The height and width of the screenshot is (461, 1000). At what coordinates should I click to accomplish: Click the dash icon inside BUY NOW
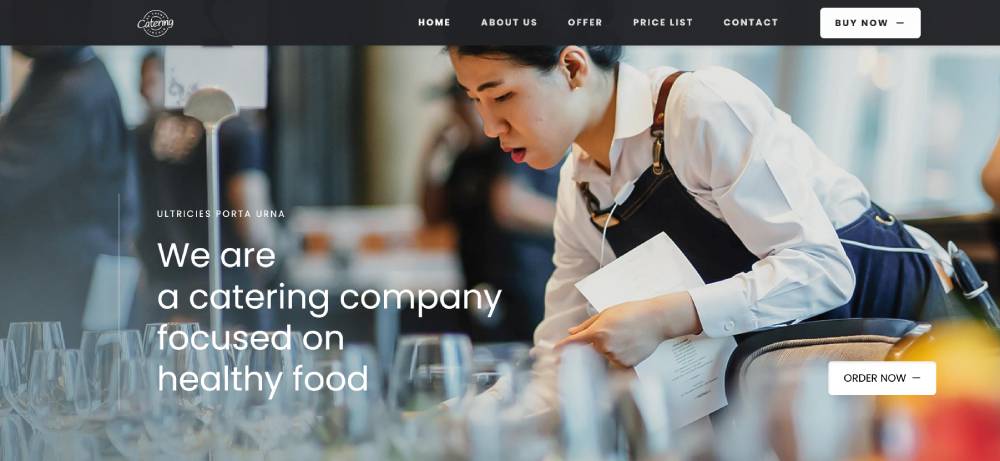click(x=901, y=23)
